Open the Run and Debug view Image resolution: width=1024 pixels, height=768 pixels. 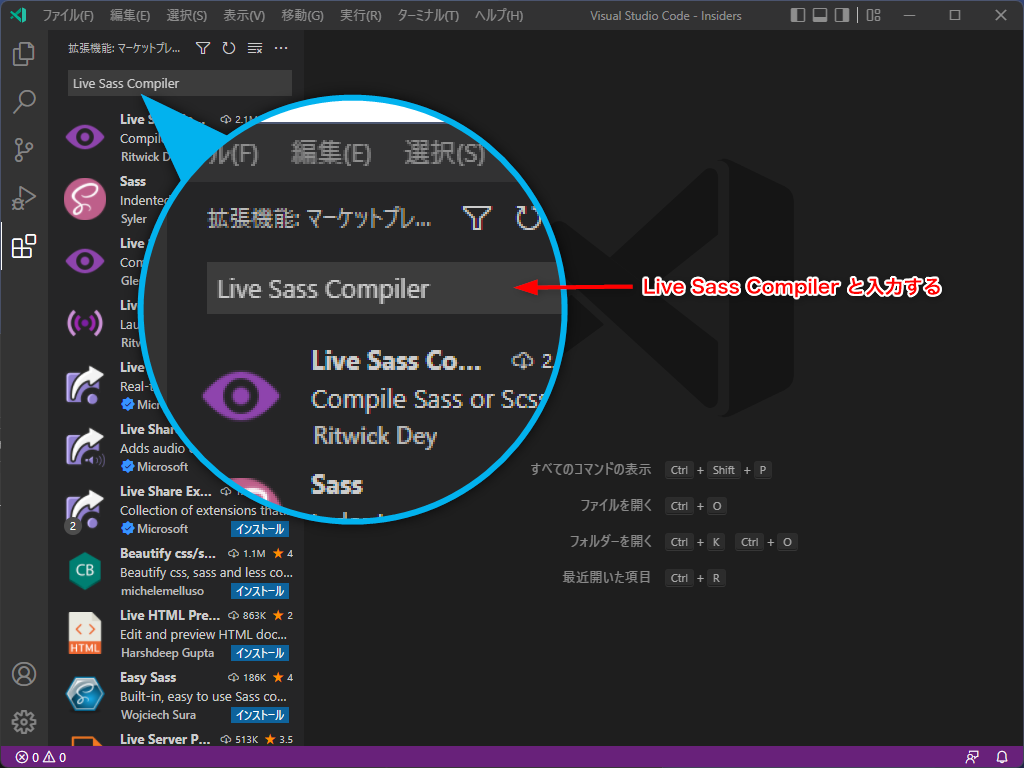pyautogui.click(x=24, y=198)
